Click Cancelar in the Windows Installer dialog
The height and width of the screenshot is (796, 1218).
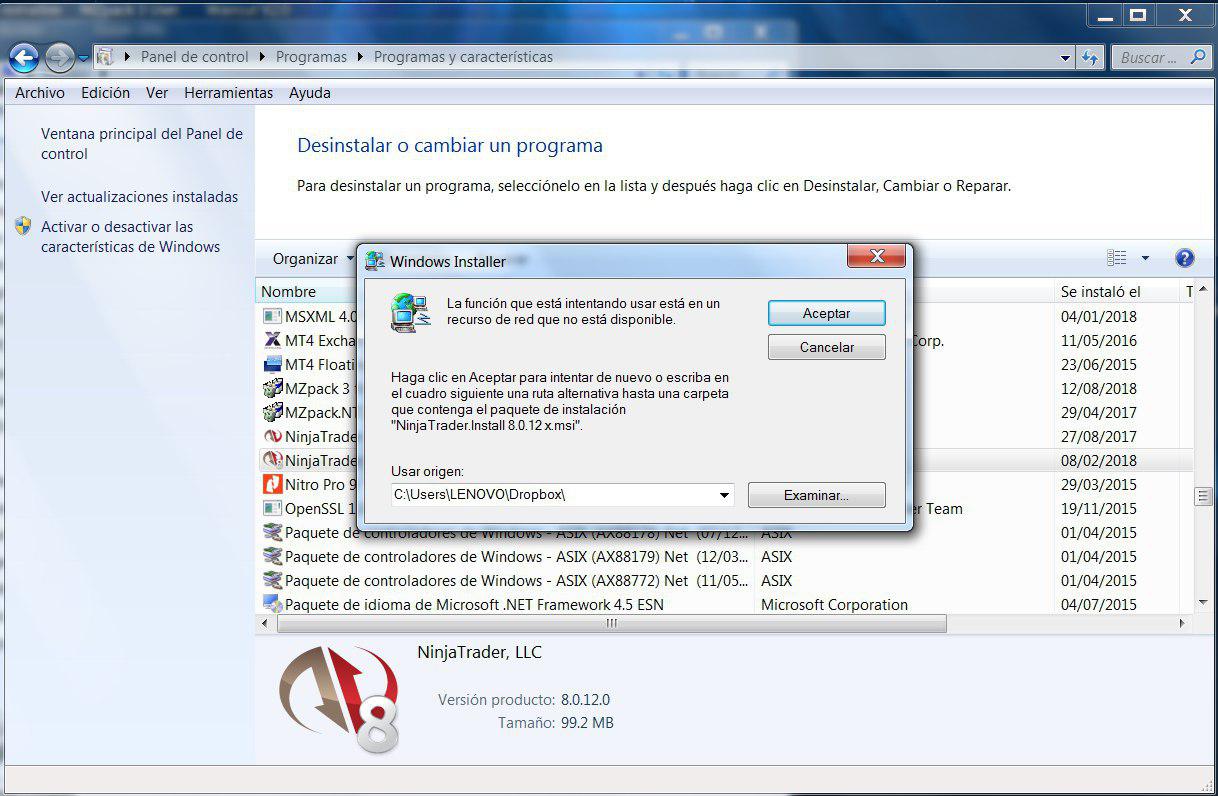click(826, 347)
